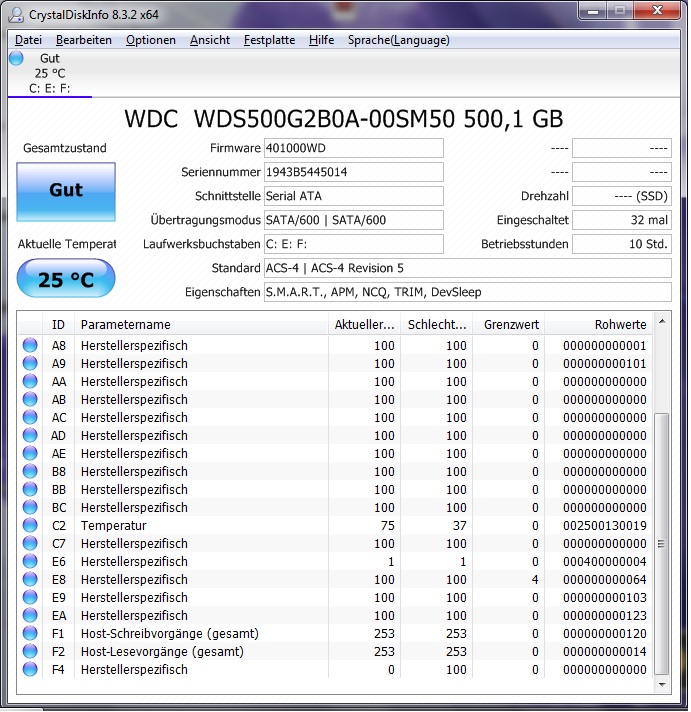Click the Drehzahl field showing ---- (SSD)

pyautogui.click(x=622, y=196)
